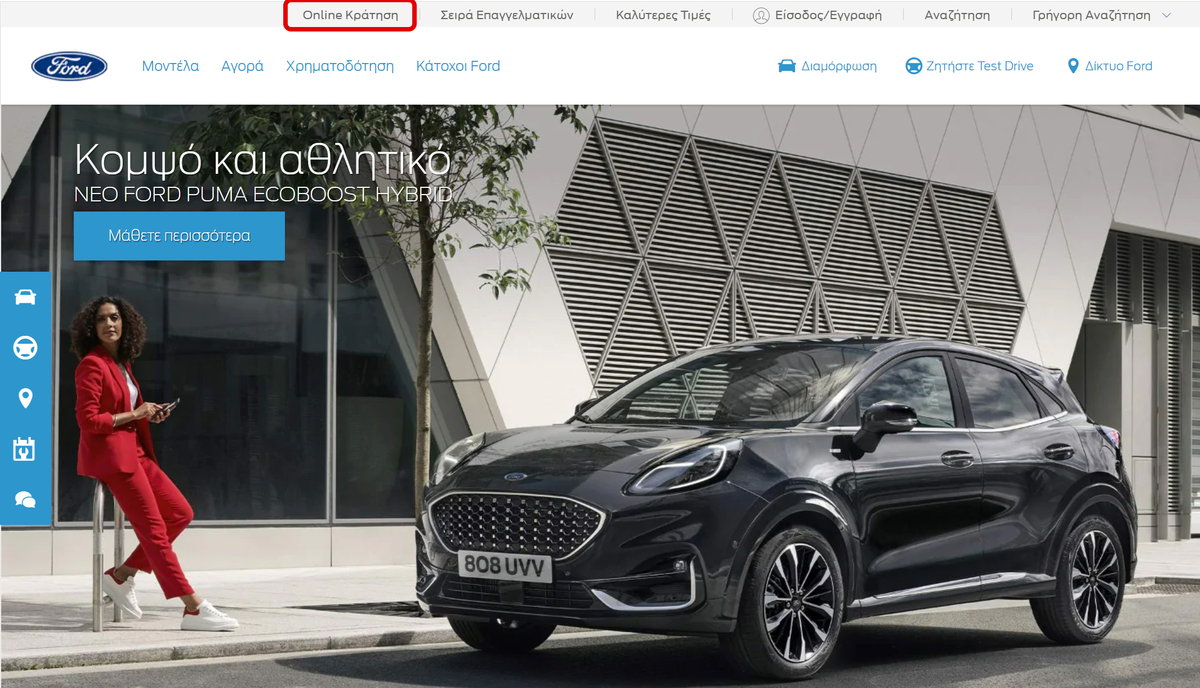
Task: Click the steering wheel icon beside Ζητήστε Test Drive
Action: coord(913,66)
